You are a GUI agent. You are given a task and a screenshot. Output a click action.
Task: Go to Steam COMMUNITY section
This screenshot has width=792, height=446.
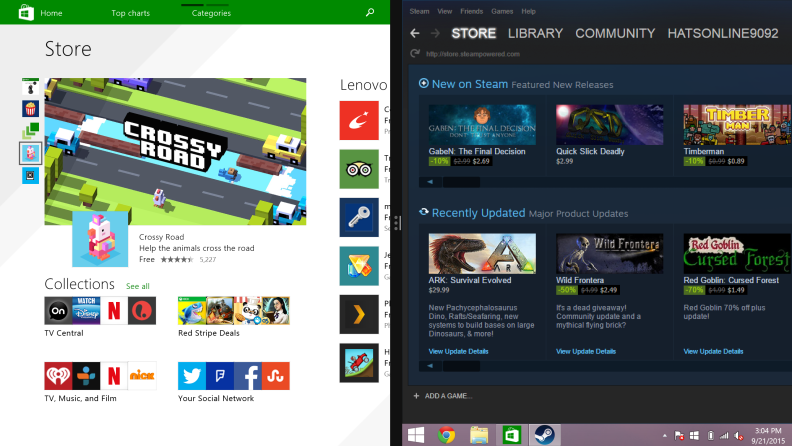[x=615, y=33]
